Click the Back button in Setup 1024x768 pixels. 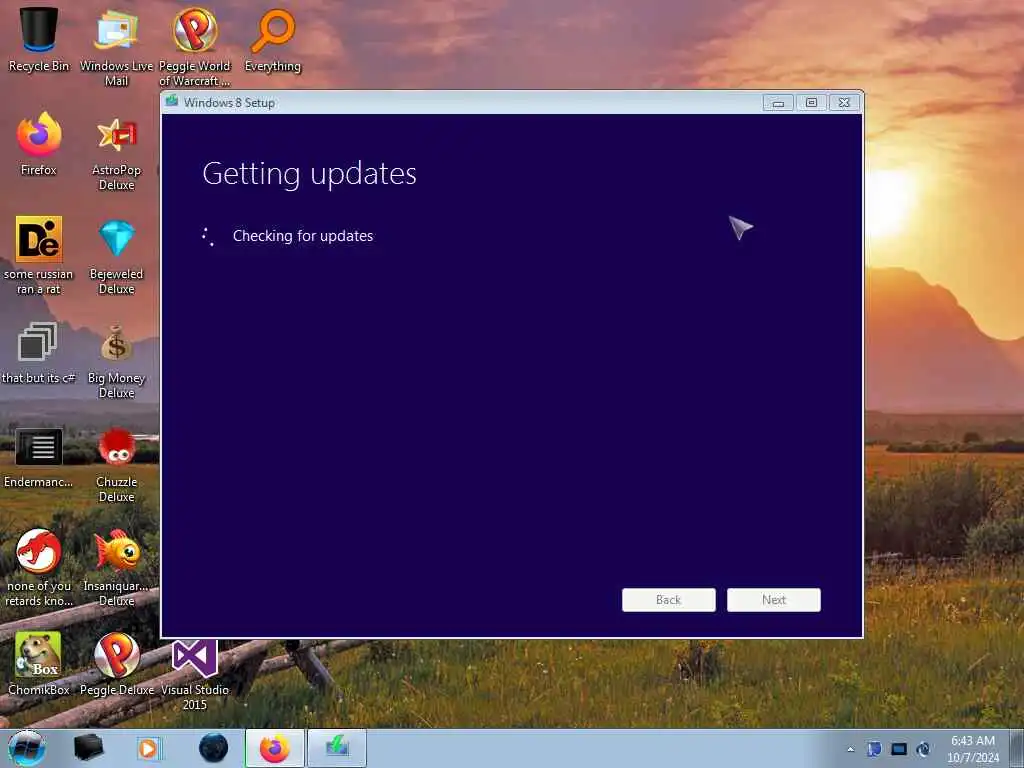coord(669,600)
